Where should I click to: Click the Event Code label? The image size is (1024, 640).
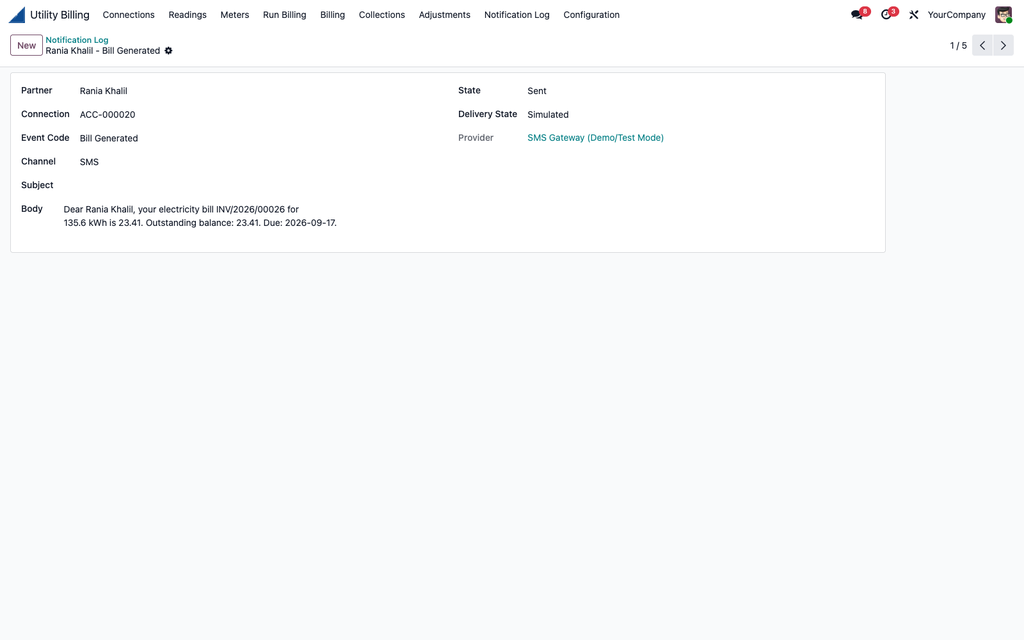point(45,138)
